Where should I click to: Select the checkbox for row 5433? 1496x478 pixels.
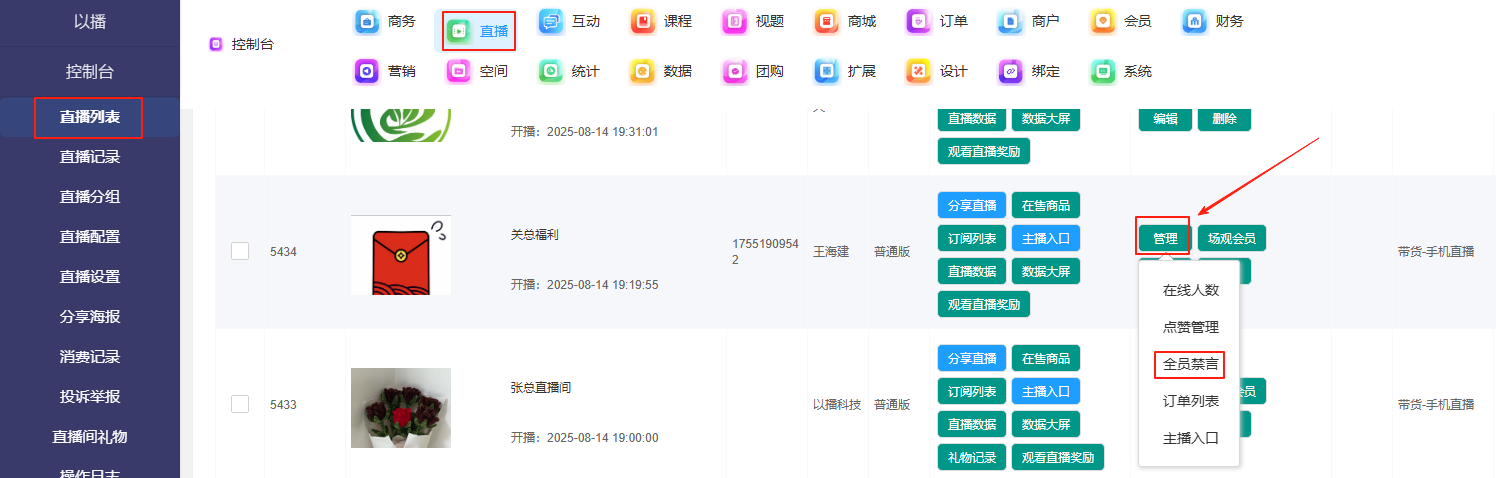tap(240, 404)
